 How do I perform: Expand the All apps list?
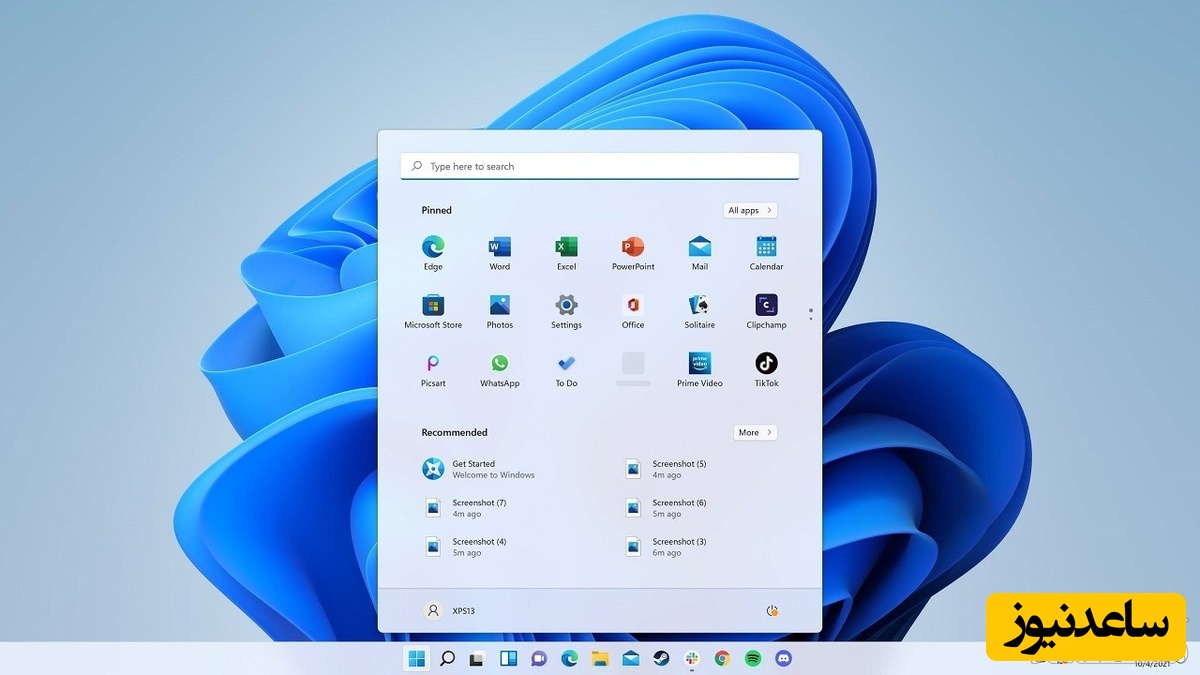pos(750,210)
